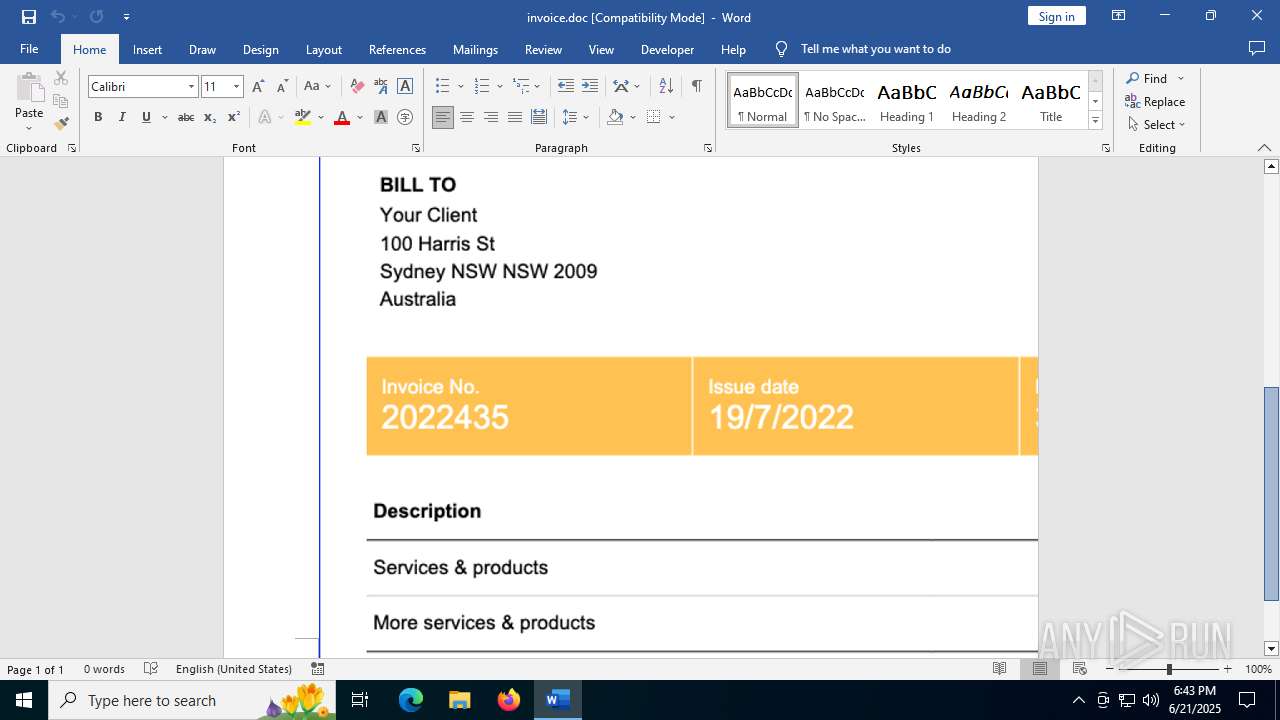The width and height of the screenshot is (1280, 720).
Task: Open the Borders dropdown arrow
Action: click(x=672, y=117)
